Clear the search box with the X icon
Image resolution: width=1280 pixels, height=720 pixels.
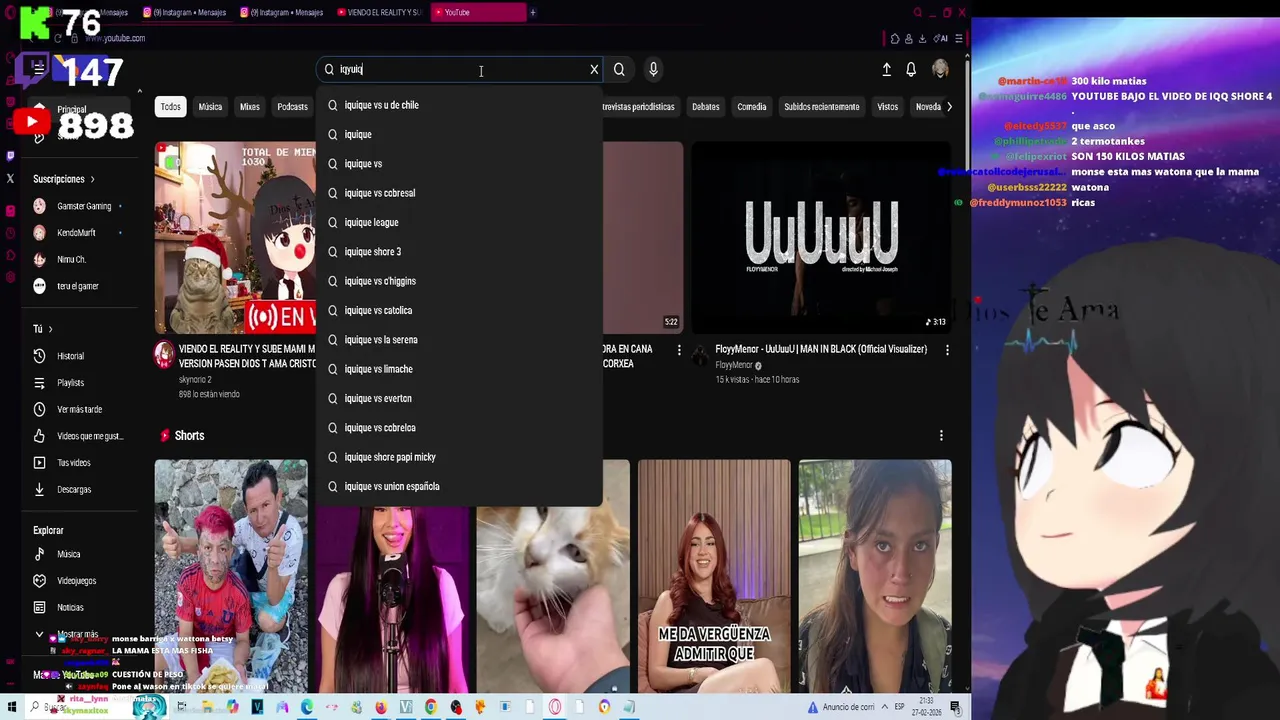pyautogui.click(x=594, y=70)
